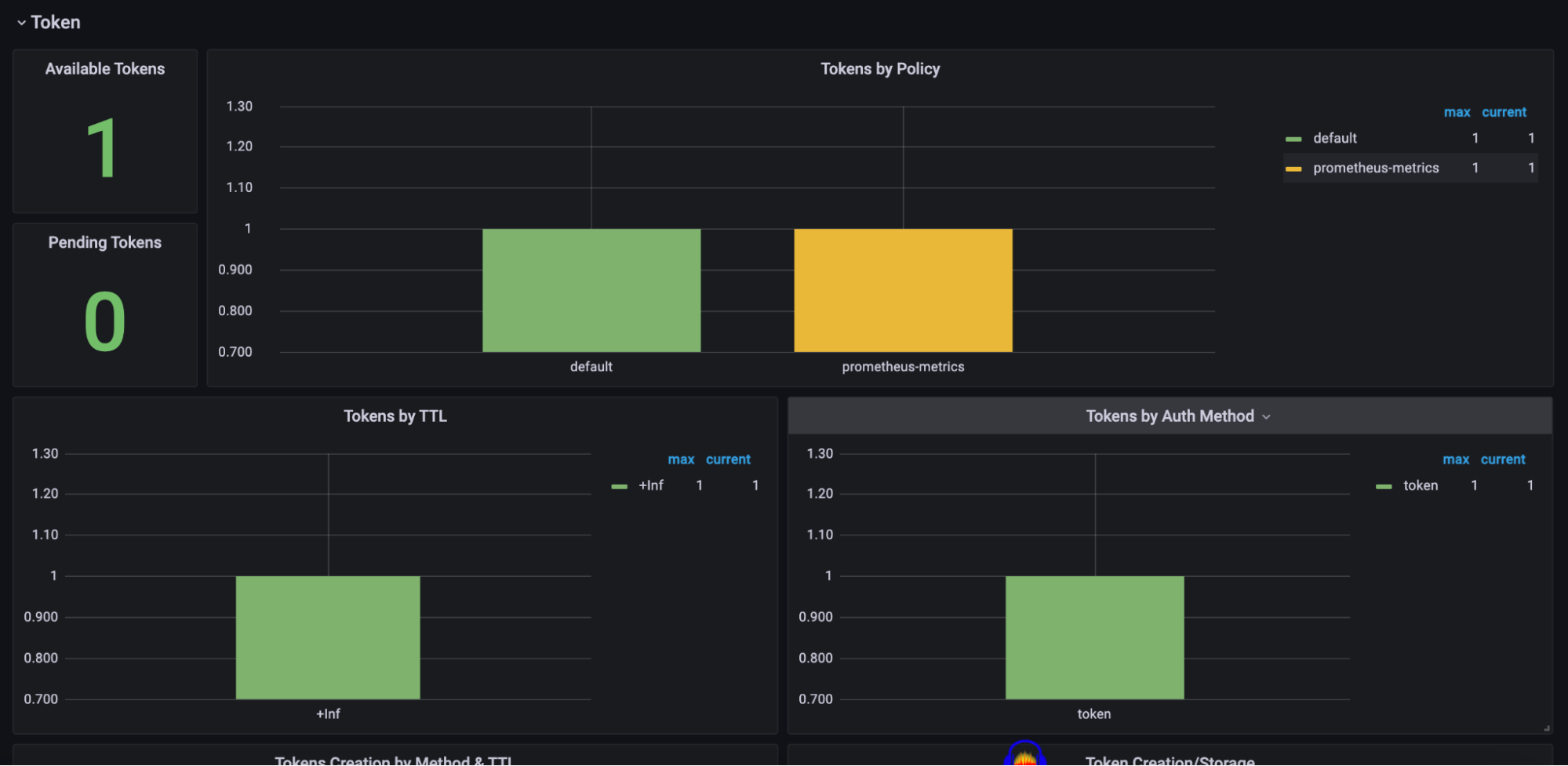The height and width of the screenshot is (766, 1568).
Task: Click the yellow prometheus-metrics legend color swatch
Action: pos(1293,169)
